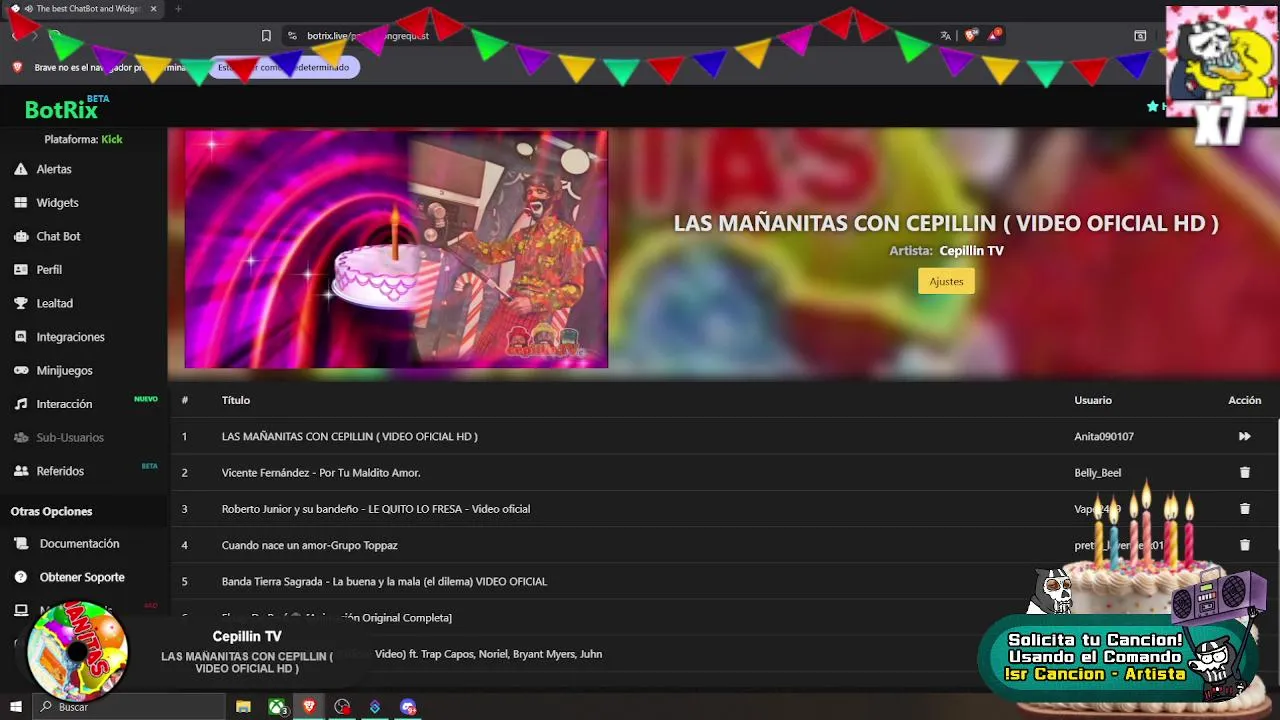
Task: Open the Brave Rewards triangle icon
Action: point(994,36)
